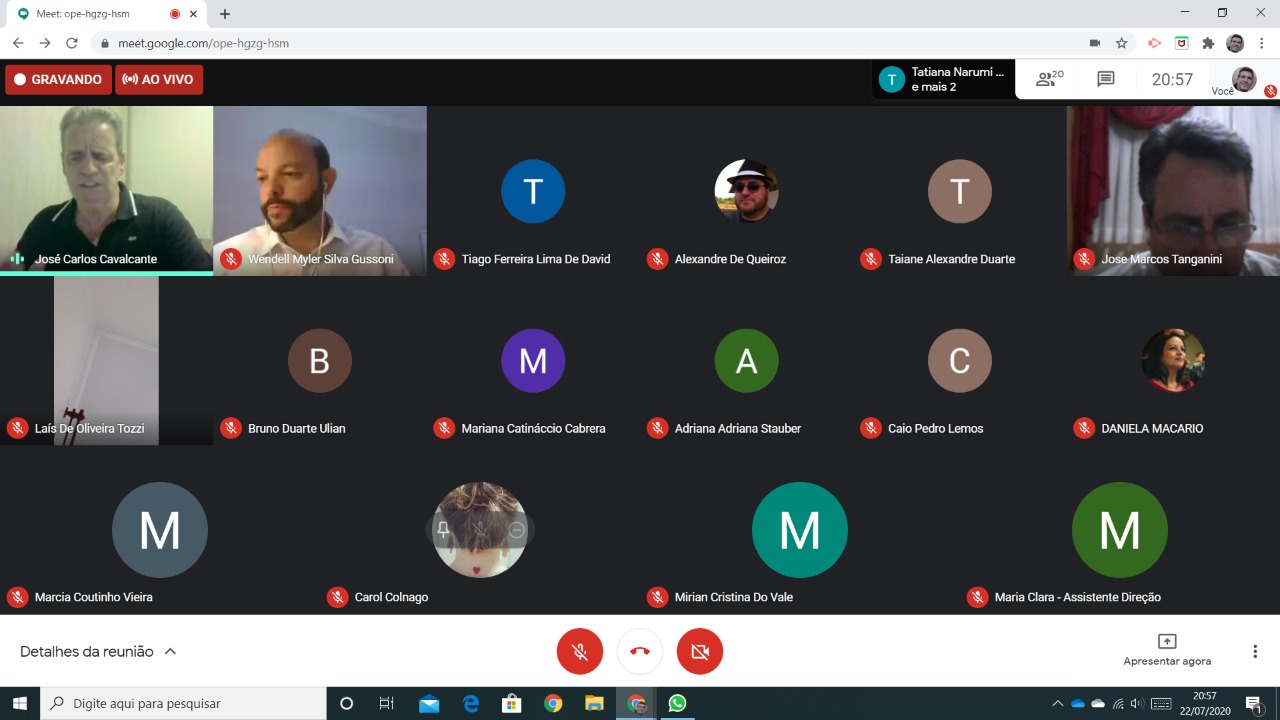Open WhatsApp from the taskbar

(677, 703)
